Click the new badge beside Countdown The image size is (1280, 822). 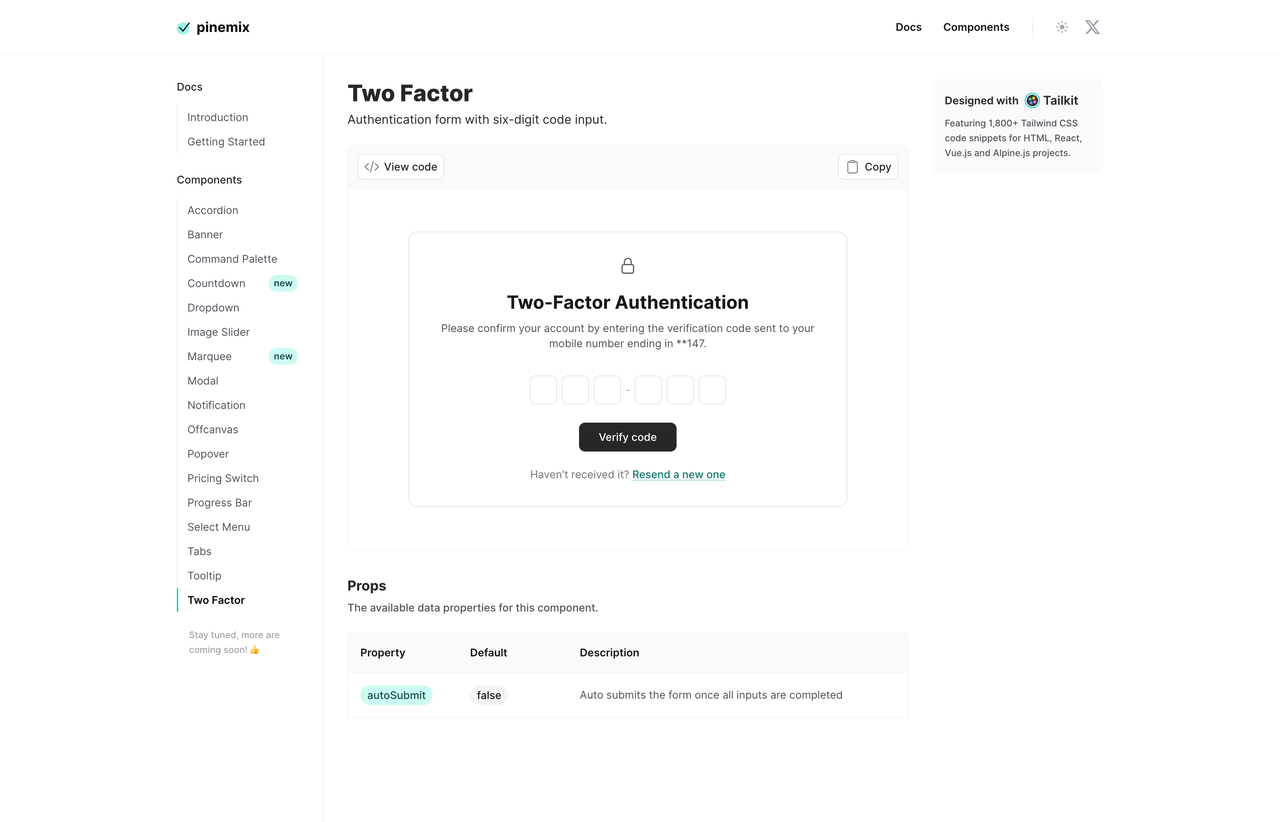pyautogui.click(x=283, y=283)
